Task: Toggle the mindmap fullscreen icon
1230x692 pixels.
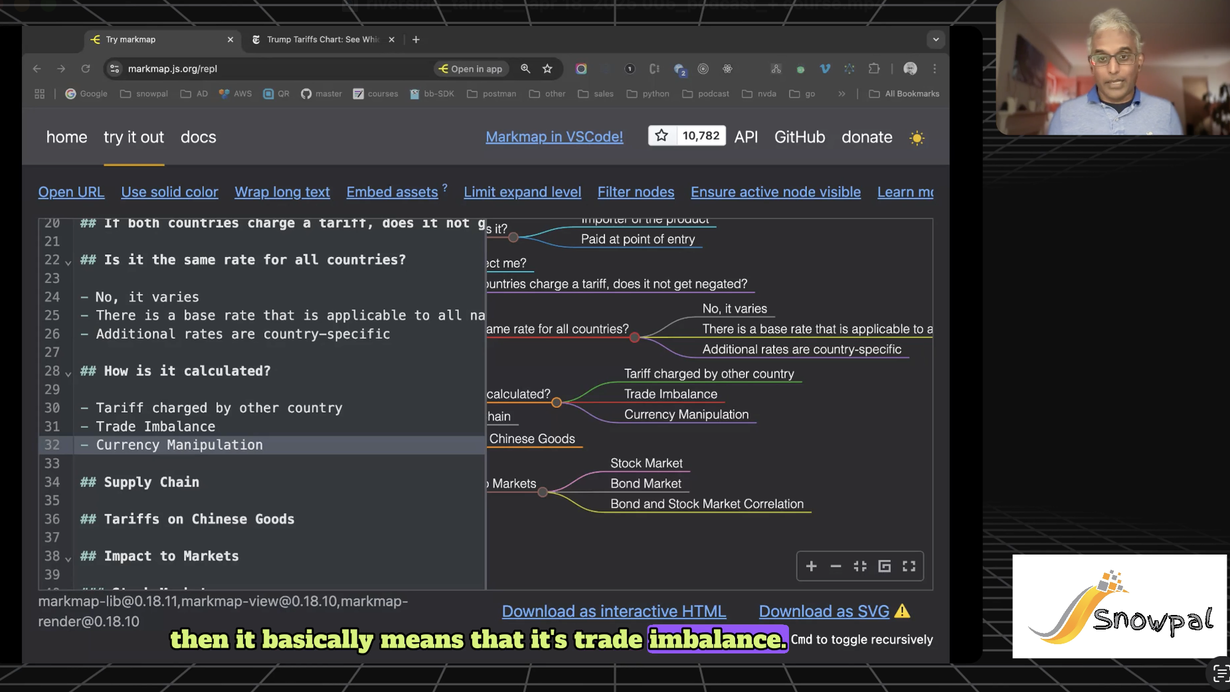Action: [x=909, y=567]
